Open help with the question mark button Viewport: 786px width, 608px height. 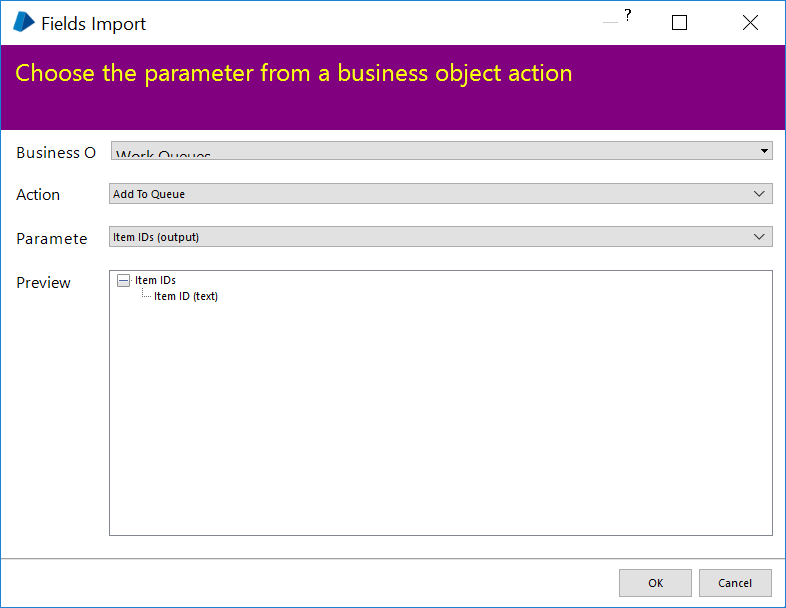[627, 16]
